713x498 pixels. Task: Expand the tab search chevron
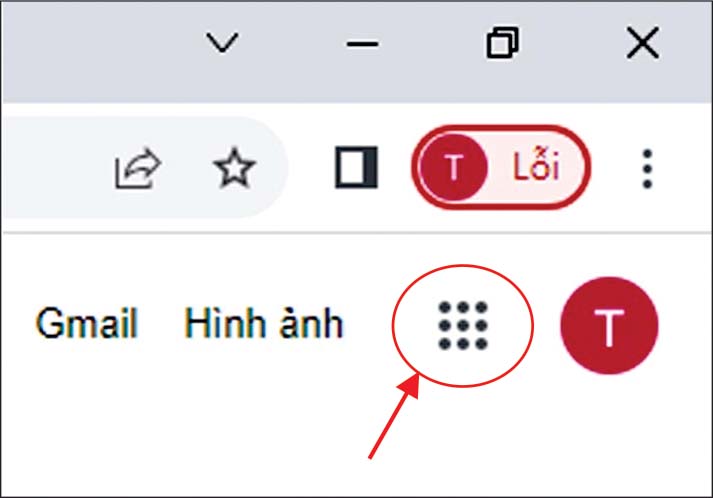(x=222, y=42)
